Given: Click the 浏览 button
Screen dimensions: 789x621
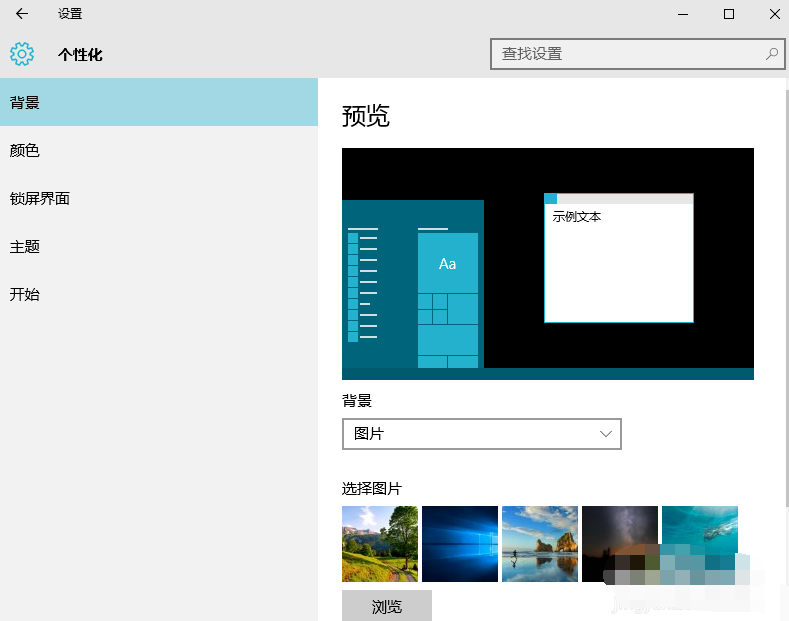Looking at the screenshot, I should [387, 606].
